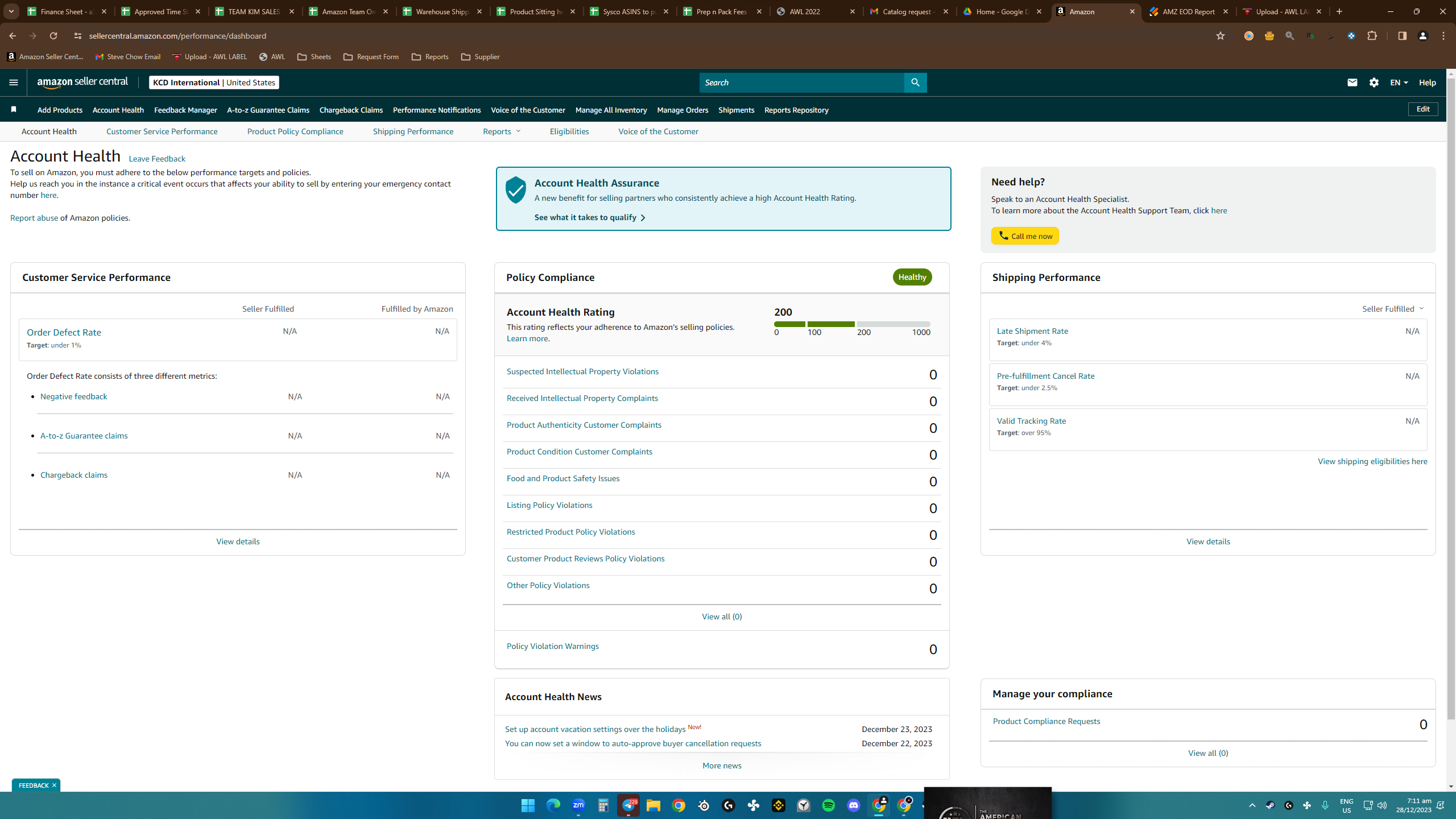Open Manage All Inventory in the nav bar

pos(611,110)
